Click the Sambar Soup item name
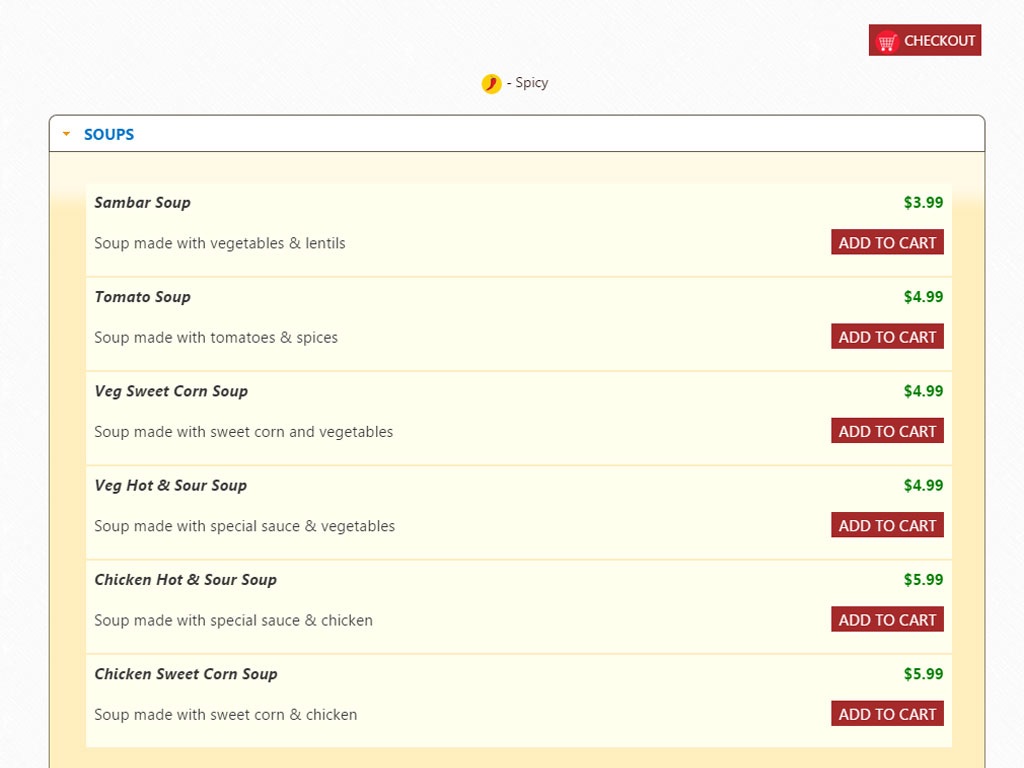This screenshot has height=768, width=1024. 142,202
